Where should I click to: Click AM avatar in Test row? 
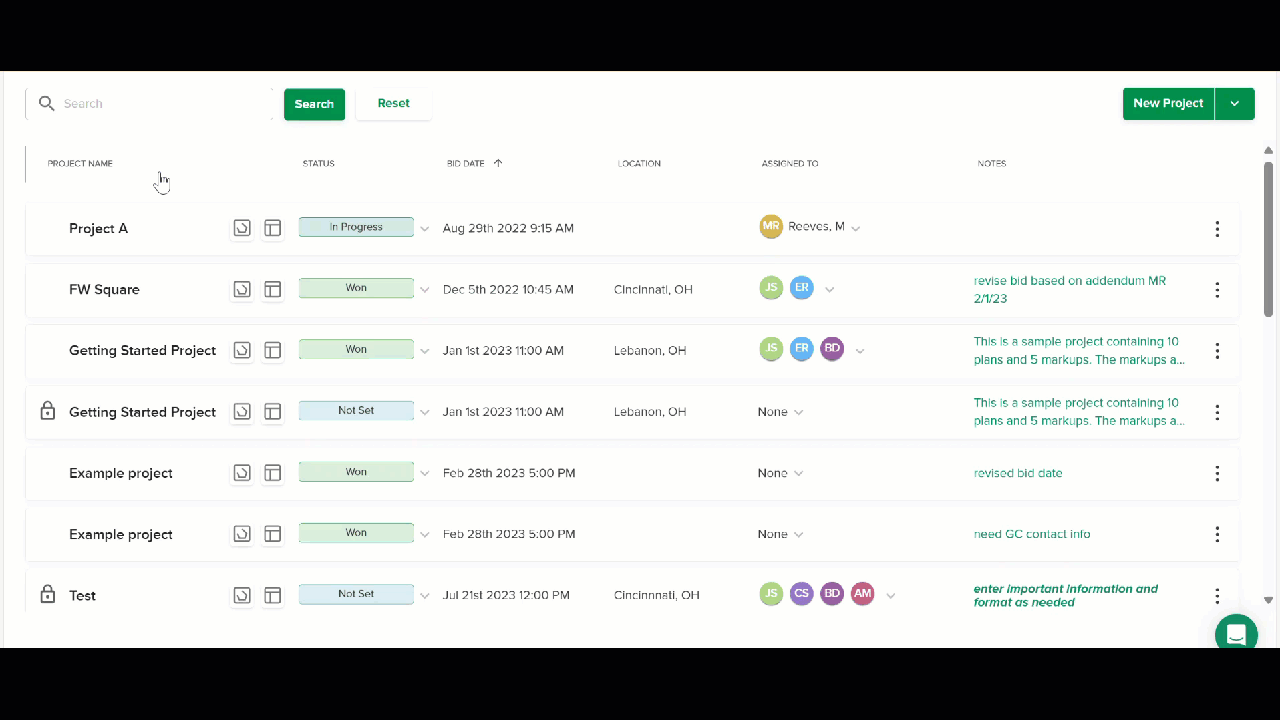862,594
